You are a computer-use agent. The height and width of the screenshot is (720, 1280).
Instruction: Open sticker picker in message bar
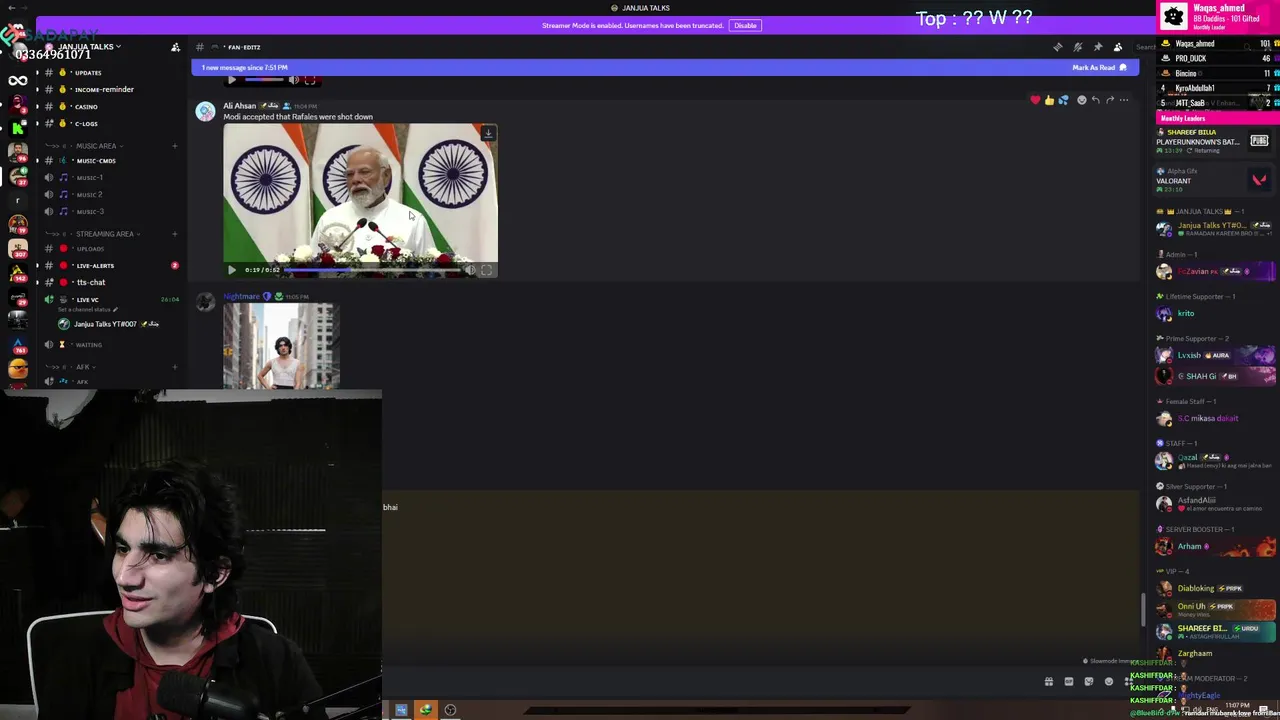1089,682
